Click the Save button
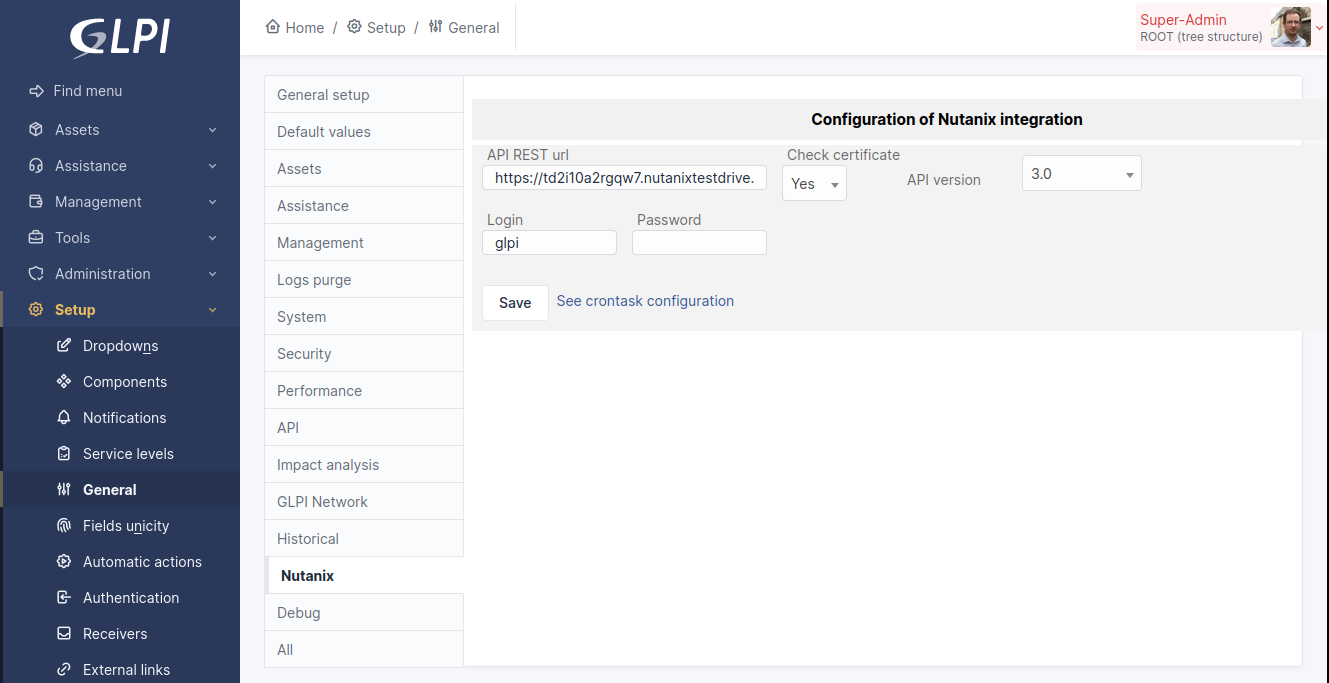The image size is (1329, 683). point(514,302)
